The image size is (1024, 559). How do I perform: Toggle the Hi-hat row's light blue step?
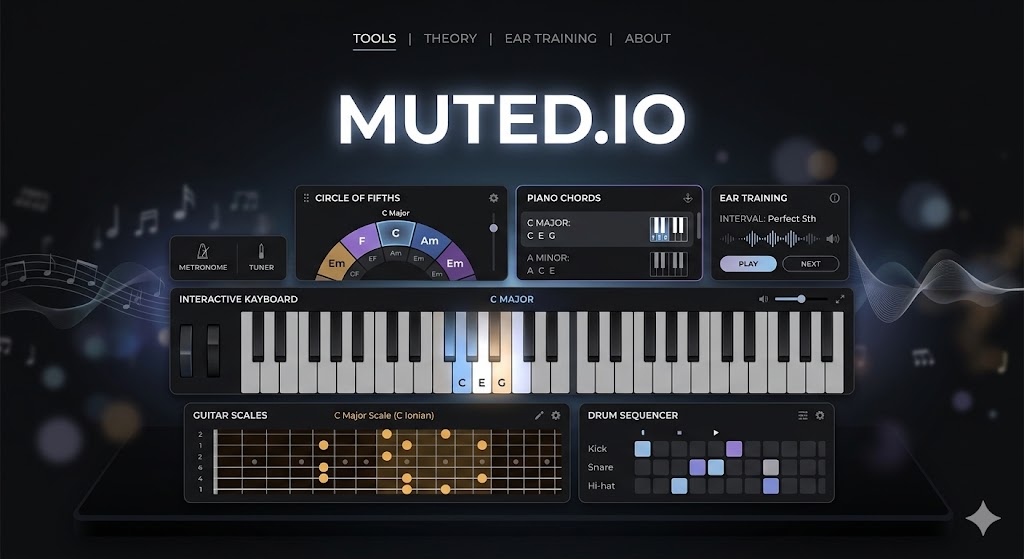point(679,486)
